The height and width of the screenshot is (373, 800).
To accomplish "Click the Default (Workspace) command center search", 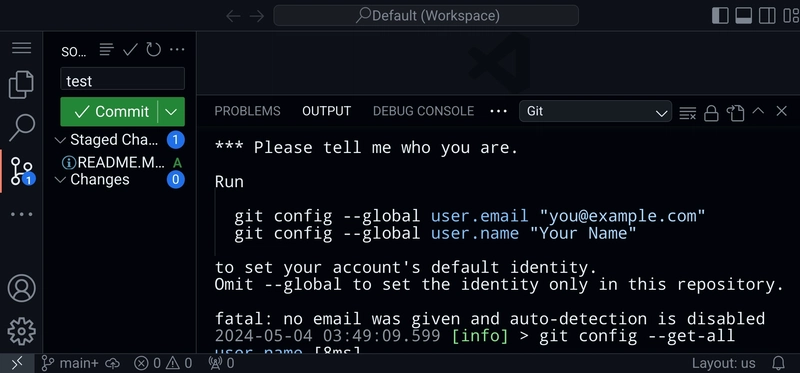I will click(x=426, y=16).
